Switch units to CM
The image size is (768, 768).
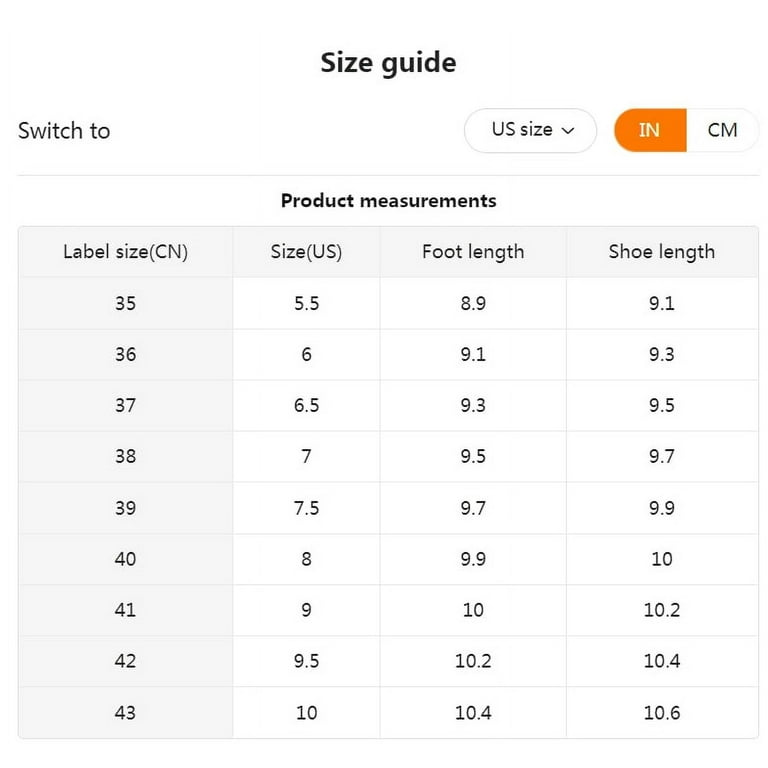tap(722, 130)
